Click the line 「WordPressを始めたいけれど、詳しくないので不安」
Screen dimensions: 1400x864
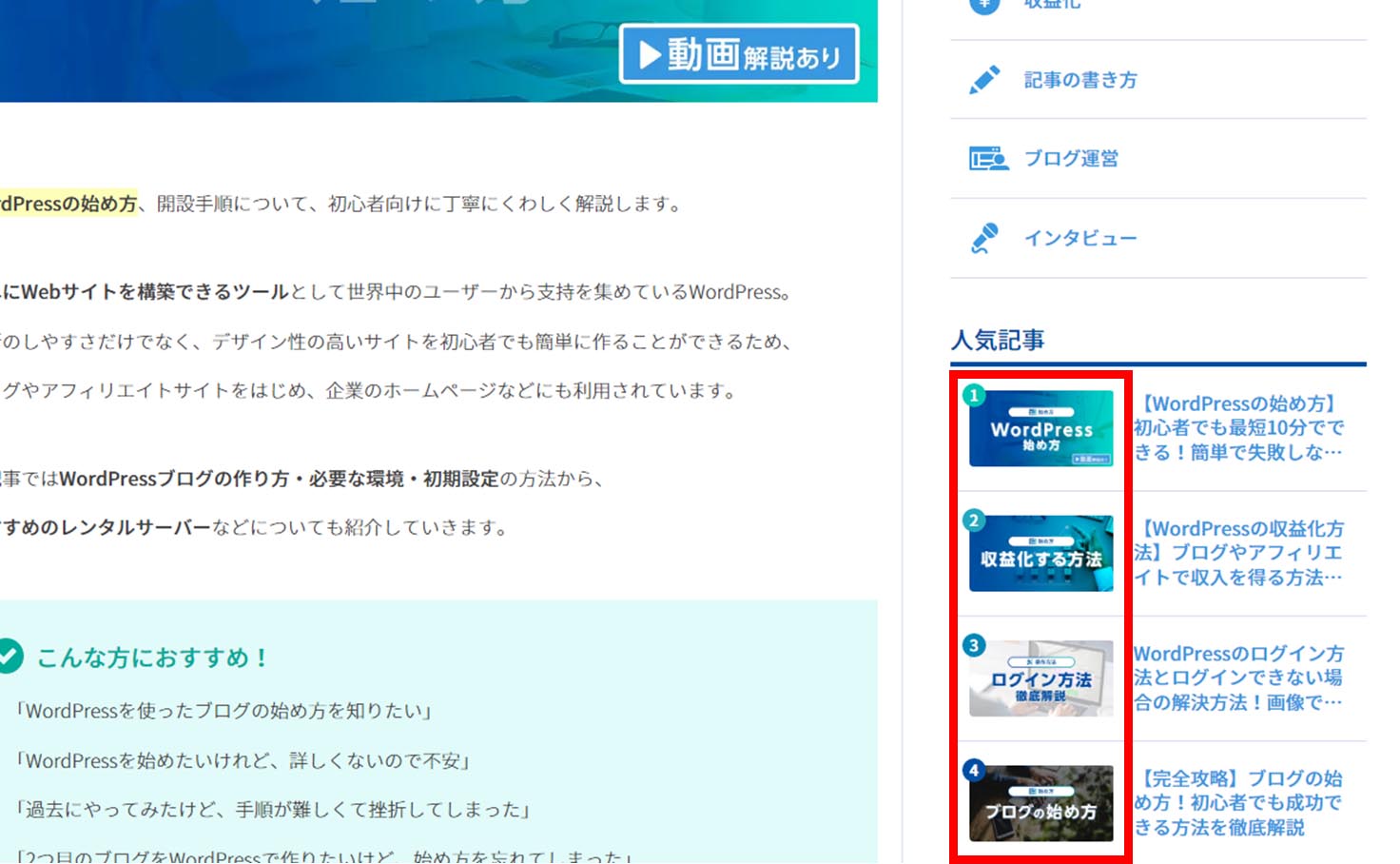243,760
